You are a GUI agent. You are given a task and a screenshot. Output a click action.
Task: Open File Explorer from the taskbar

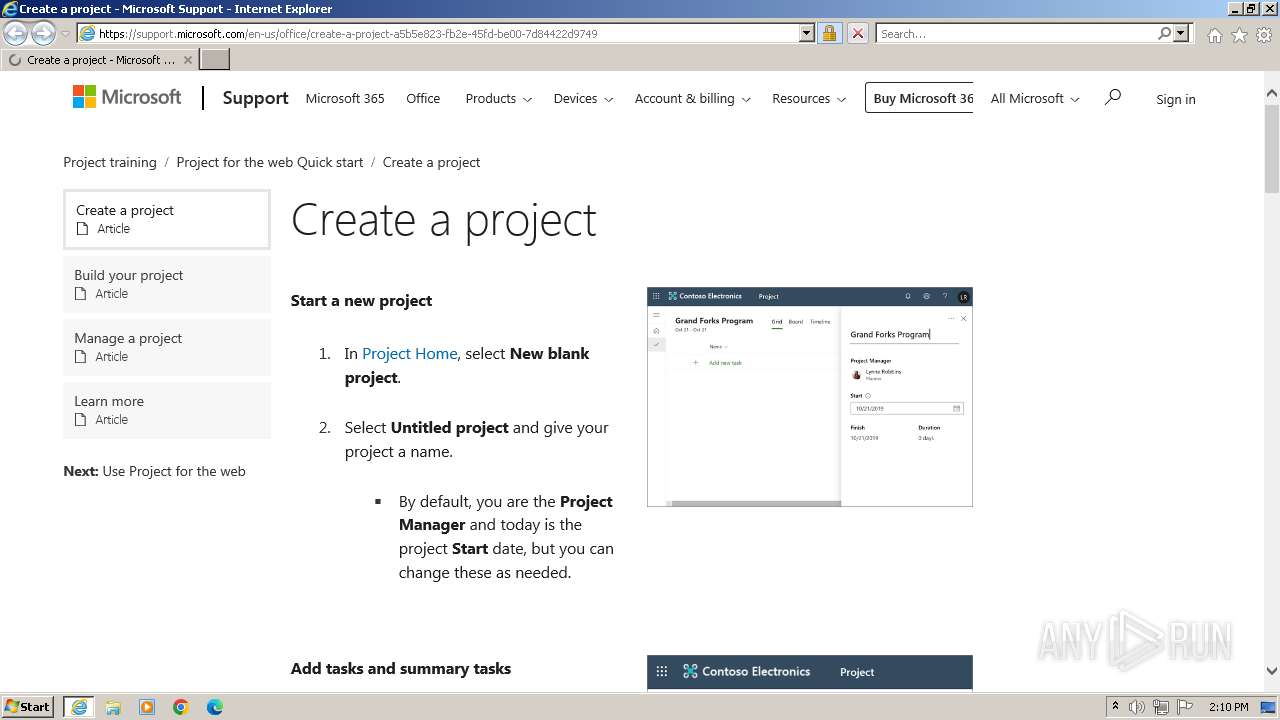pyautogui.click(x=113, y=707)
